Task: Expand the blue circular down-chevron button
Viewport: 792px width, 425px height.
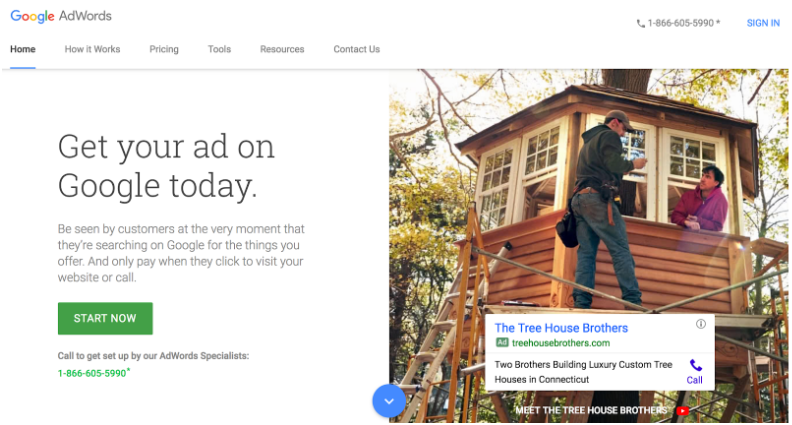Action: [x=389, y=401]
